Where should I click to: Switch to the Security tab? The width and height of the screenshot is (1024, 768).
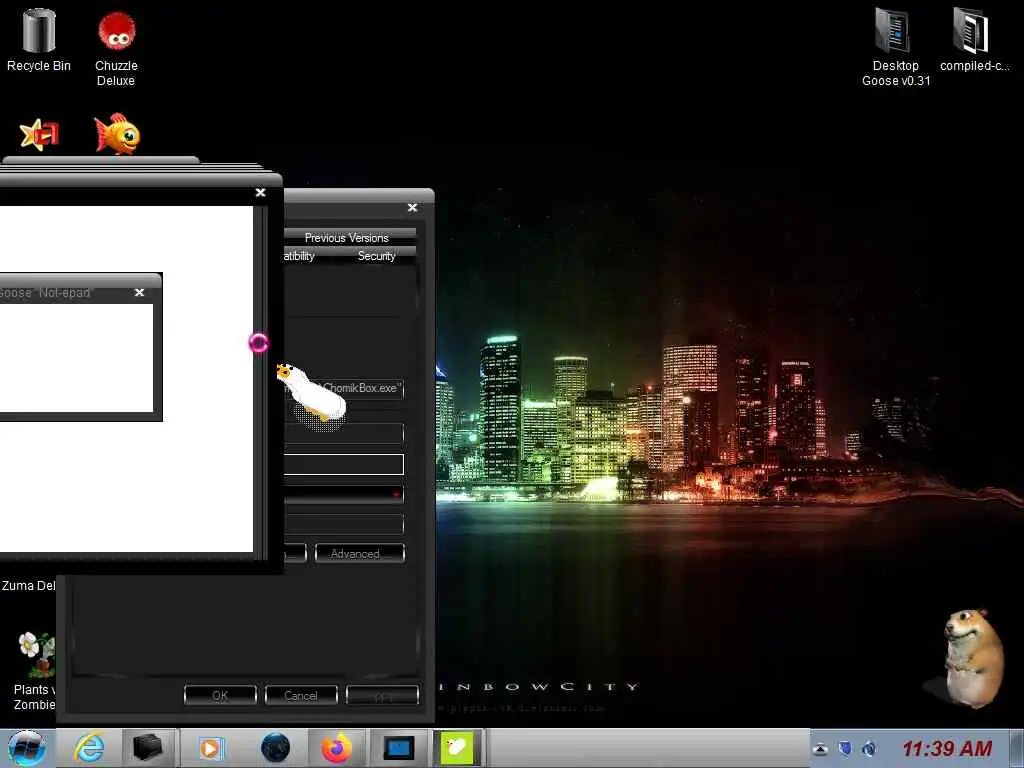tap(377, 256)
